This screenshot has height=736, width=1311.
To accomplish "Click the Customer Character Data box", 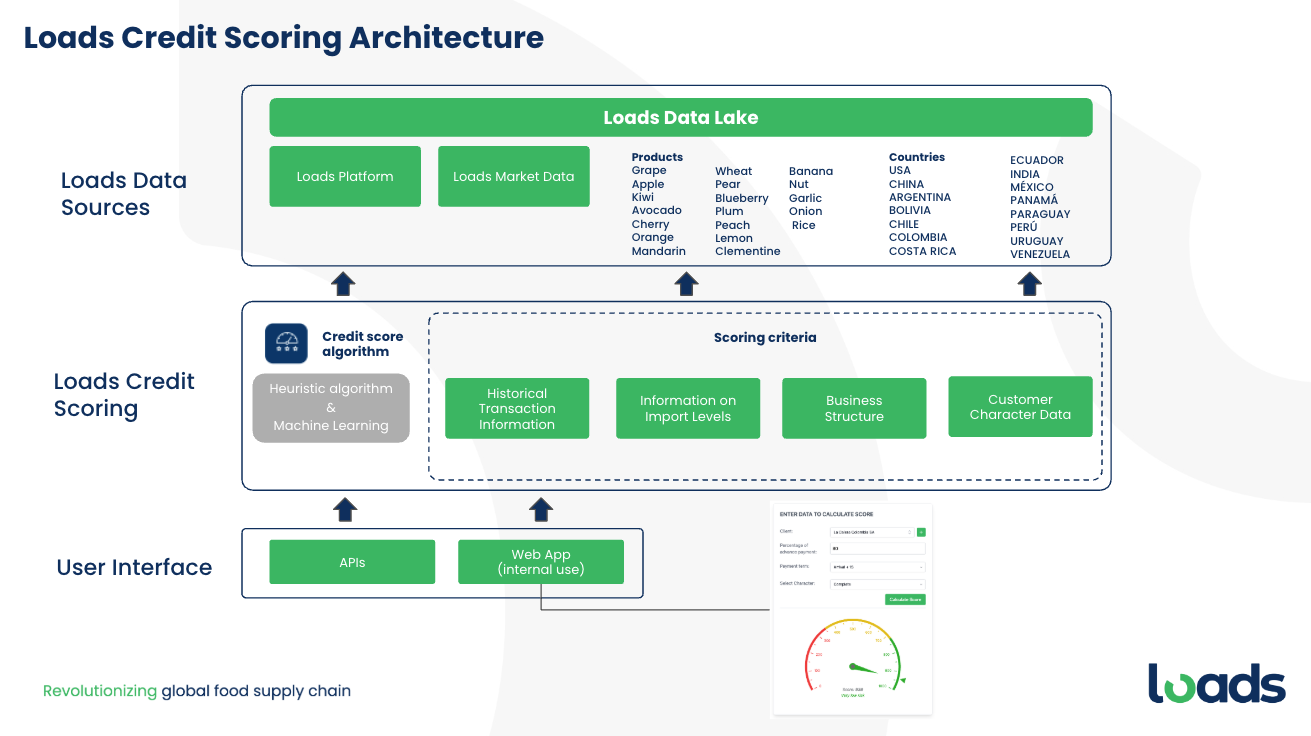I will click(1020, 407).
